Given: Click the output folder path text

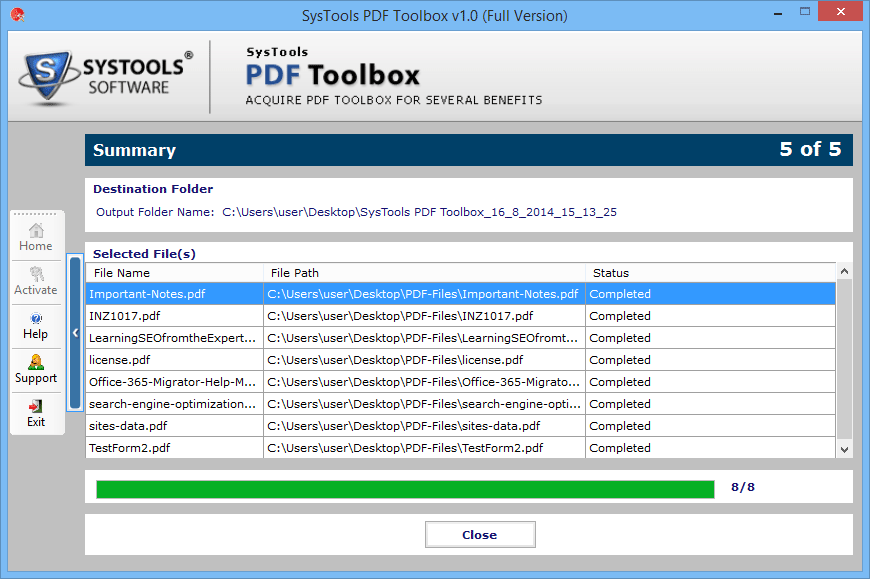Looking at the screenshot, I should click(419, 212).
